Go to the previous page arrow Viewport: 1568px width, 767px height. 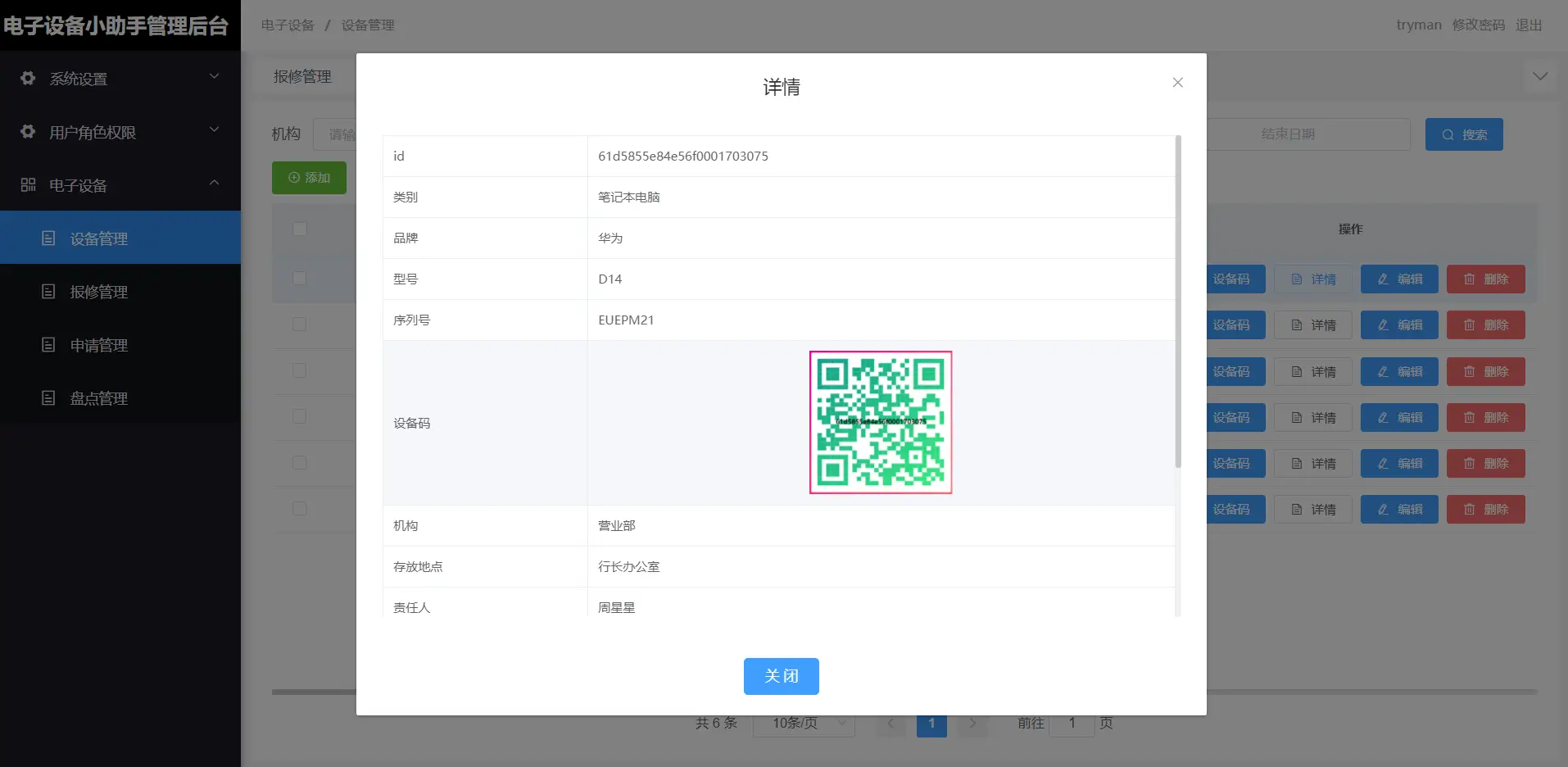pos(890,724)
